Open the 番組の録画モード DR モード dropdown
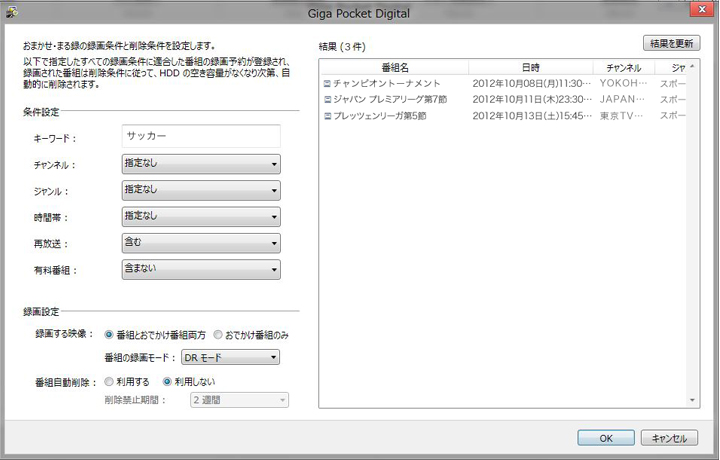This screenshot has height=460, width=720. tap(230, 357)
